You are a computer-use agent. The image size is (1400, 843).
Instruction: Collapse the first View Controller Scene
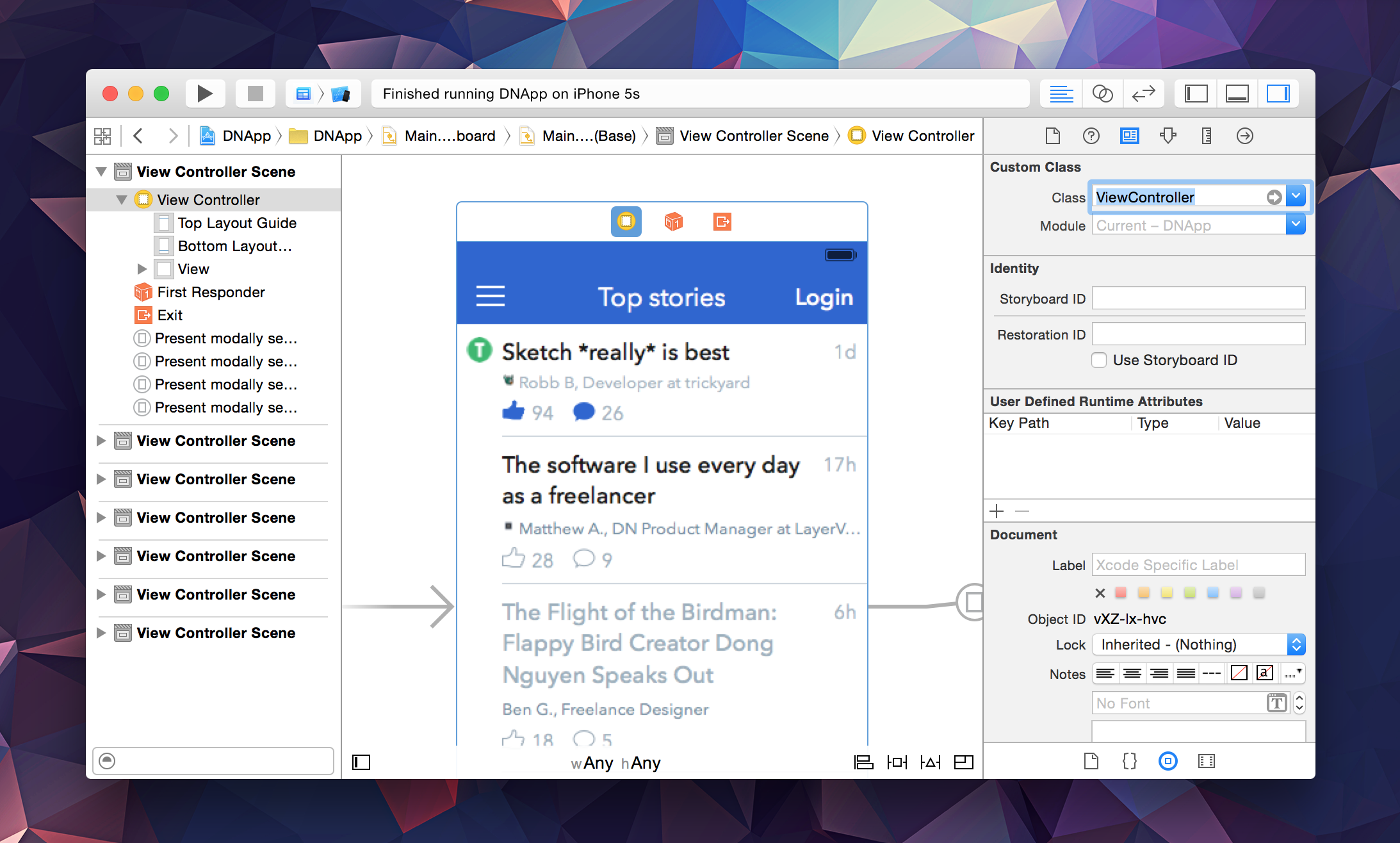pyautogui.click(x=101, y=172)
